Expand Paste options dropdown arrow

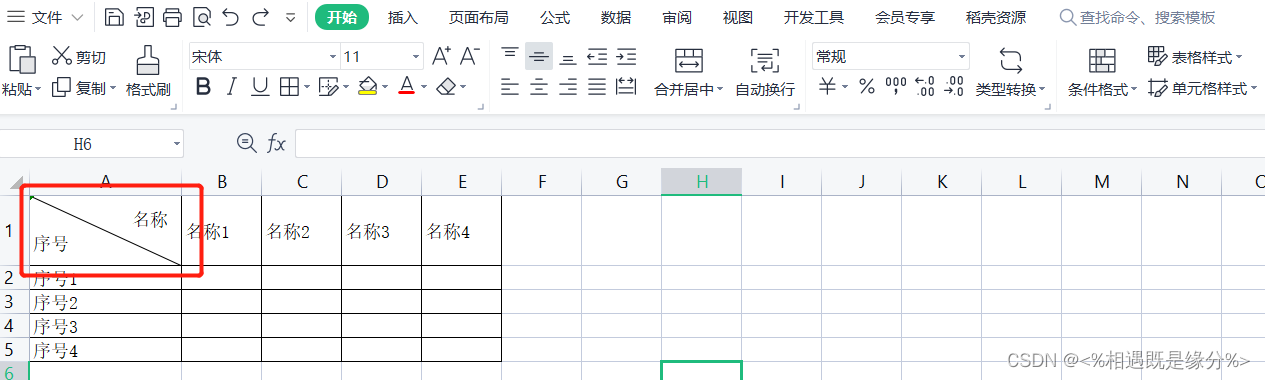(x=38, y=89)
